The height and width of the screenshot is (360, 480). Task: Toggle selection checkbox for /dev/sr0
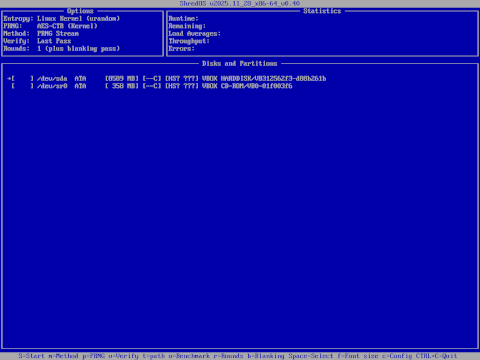tap(22, 86)
